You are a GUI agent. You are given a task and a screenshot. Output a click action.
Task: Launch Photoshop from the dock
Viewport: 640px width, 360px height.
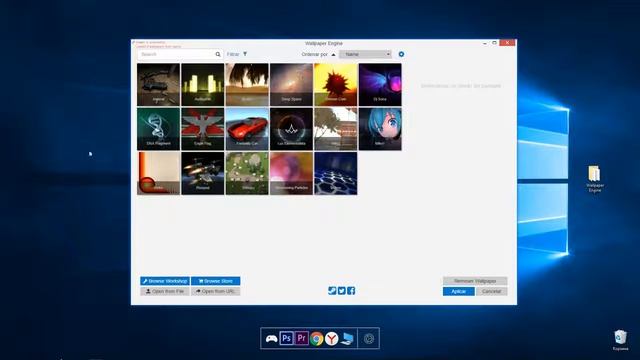[287, 338]
